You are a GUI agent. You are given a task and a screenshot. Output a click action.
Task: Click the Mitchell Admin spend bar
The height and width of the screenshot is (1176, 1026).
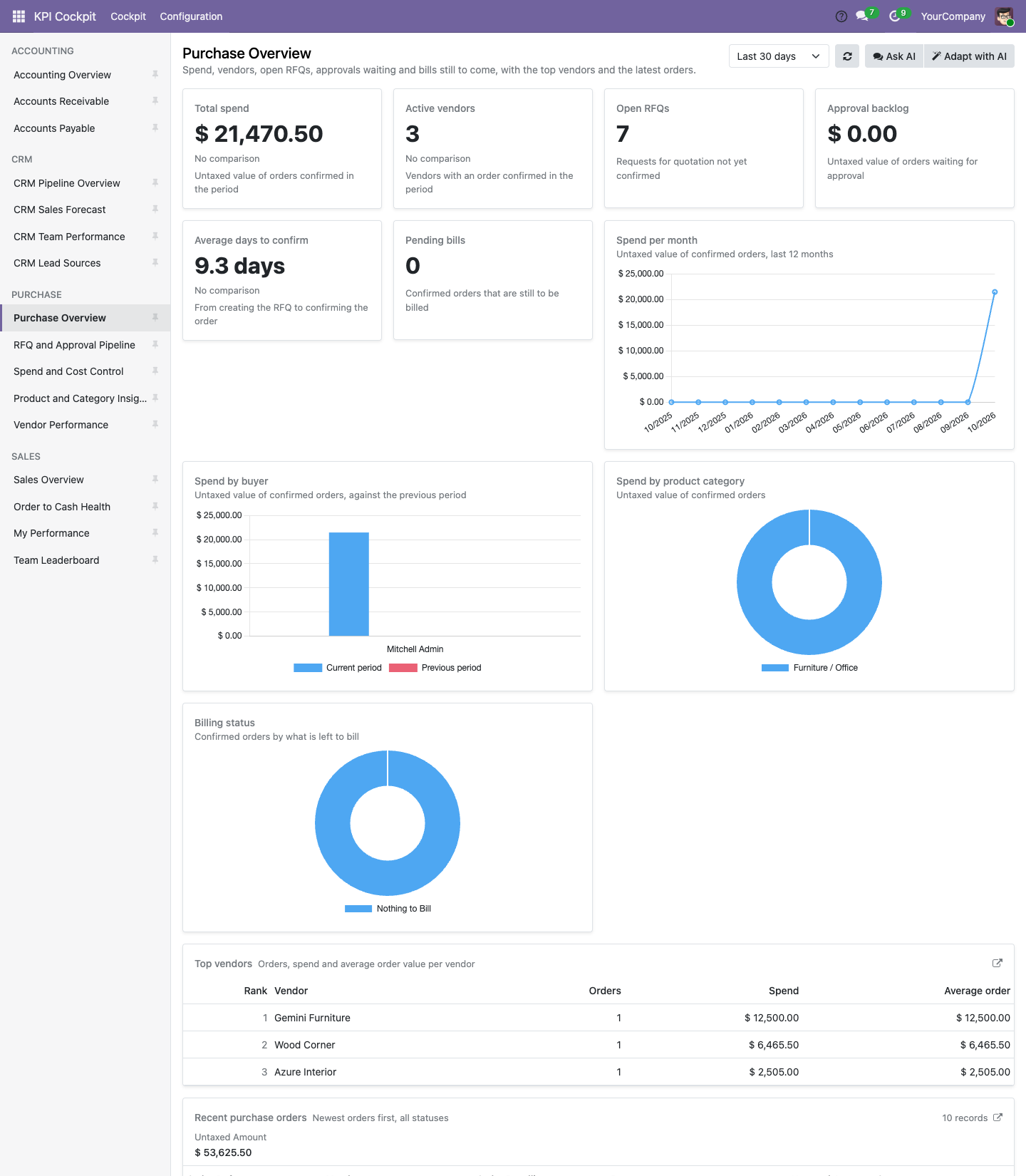(349, 584)
